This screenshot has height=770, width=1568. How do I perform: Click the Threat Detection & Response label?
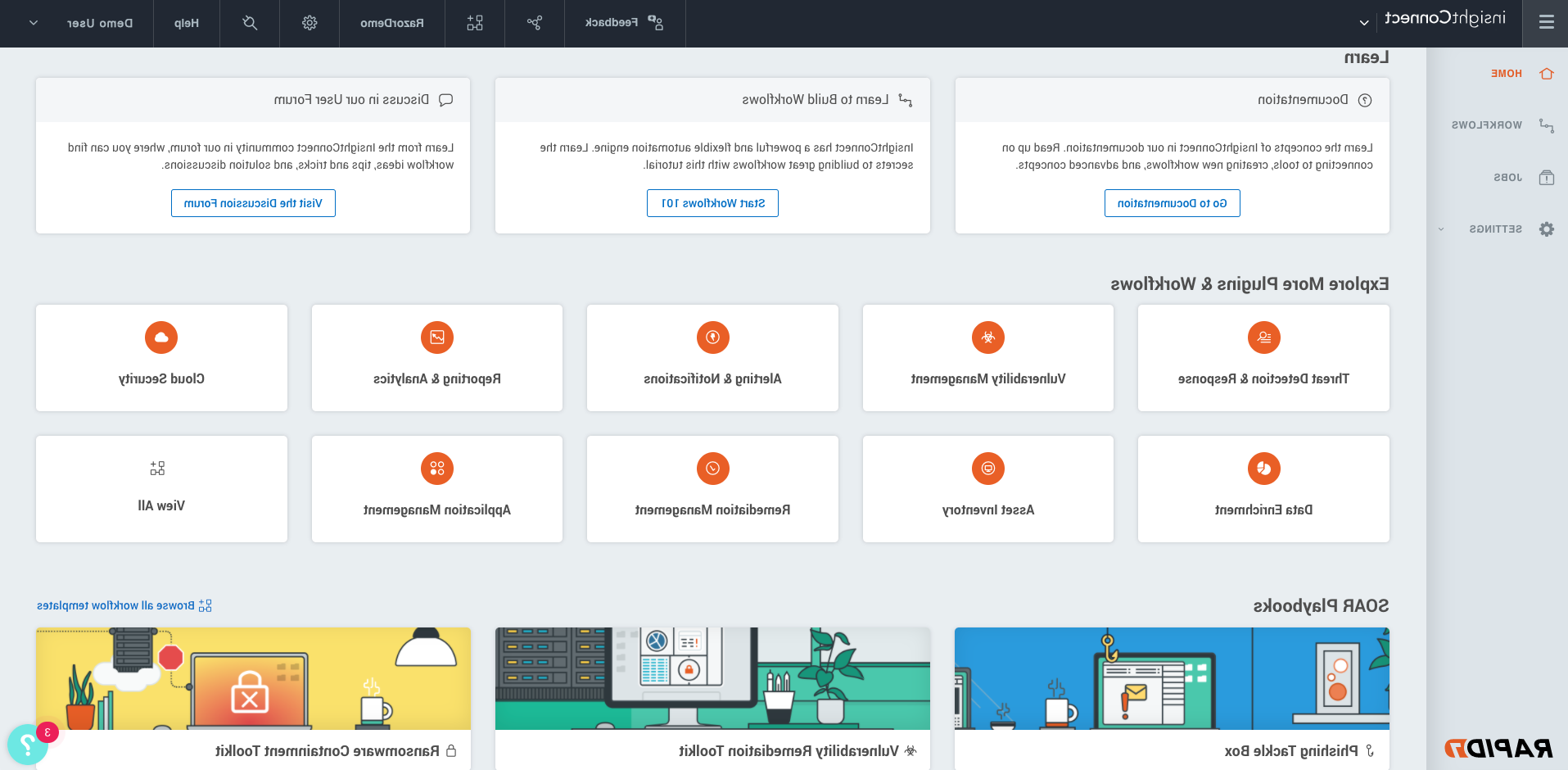[1264, 378]
